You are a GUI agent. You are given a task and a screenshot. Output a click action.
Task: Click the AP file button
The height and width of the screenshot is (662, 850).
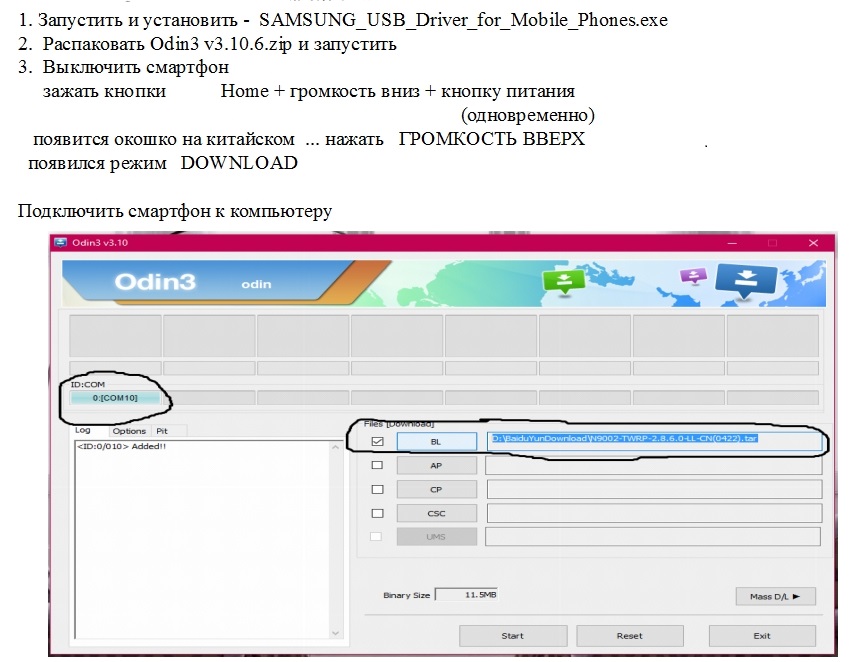pos(436,465)
